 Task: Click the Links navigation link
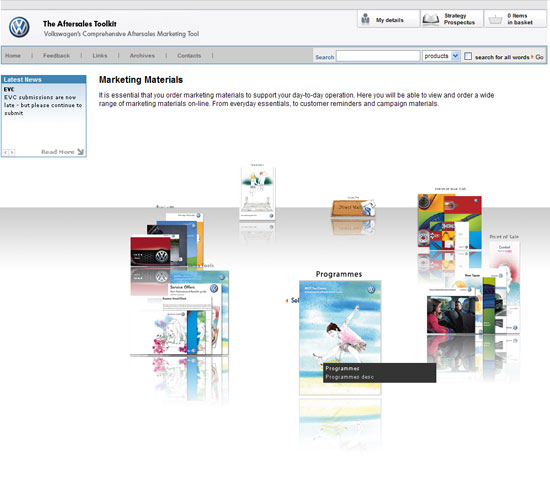(x=100, y=55)
